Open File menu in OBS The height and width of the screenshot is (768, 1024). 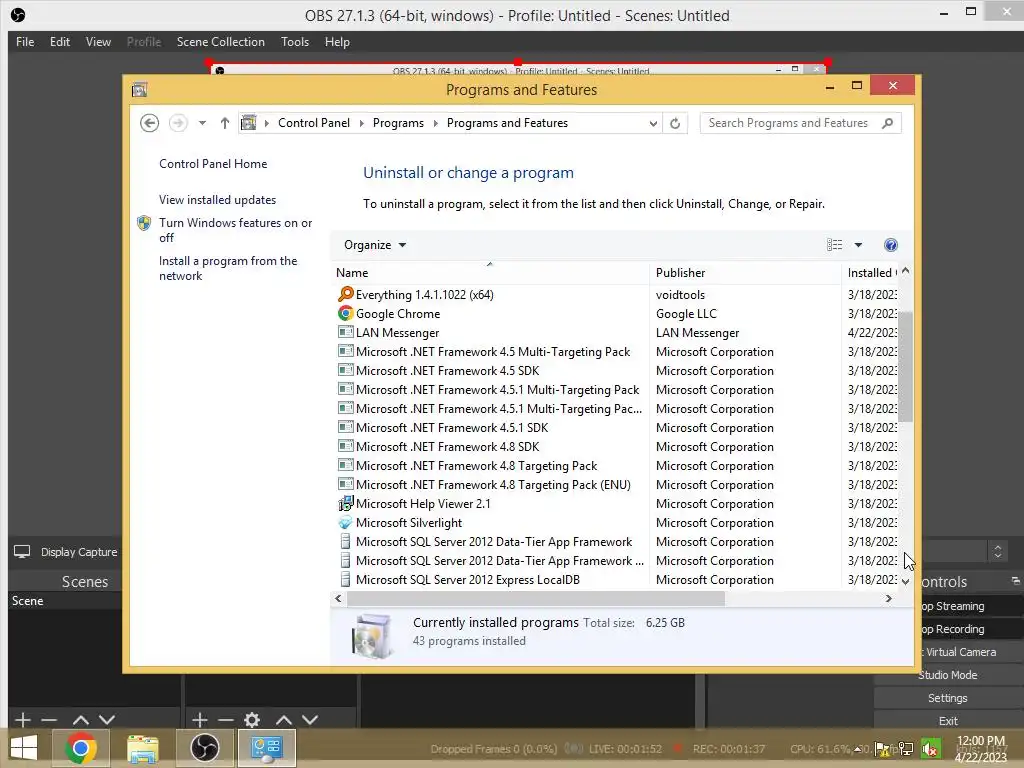pos(25,42)
